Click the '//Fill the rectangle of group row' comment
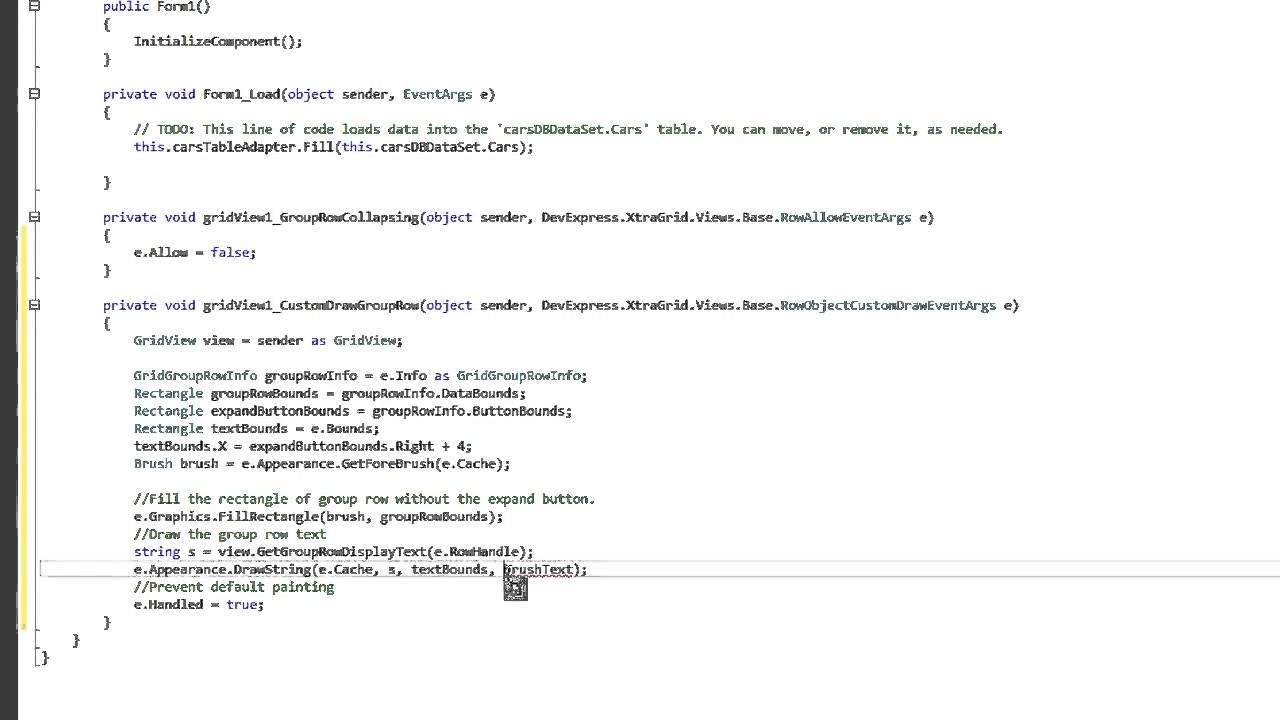The width and height of the screenshot is (1280, 720). [x=364, y=499]
